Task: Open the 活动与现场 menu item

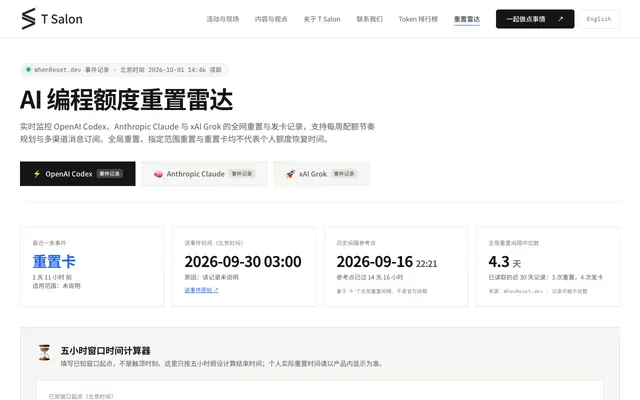Action: tap(222, 19)
